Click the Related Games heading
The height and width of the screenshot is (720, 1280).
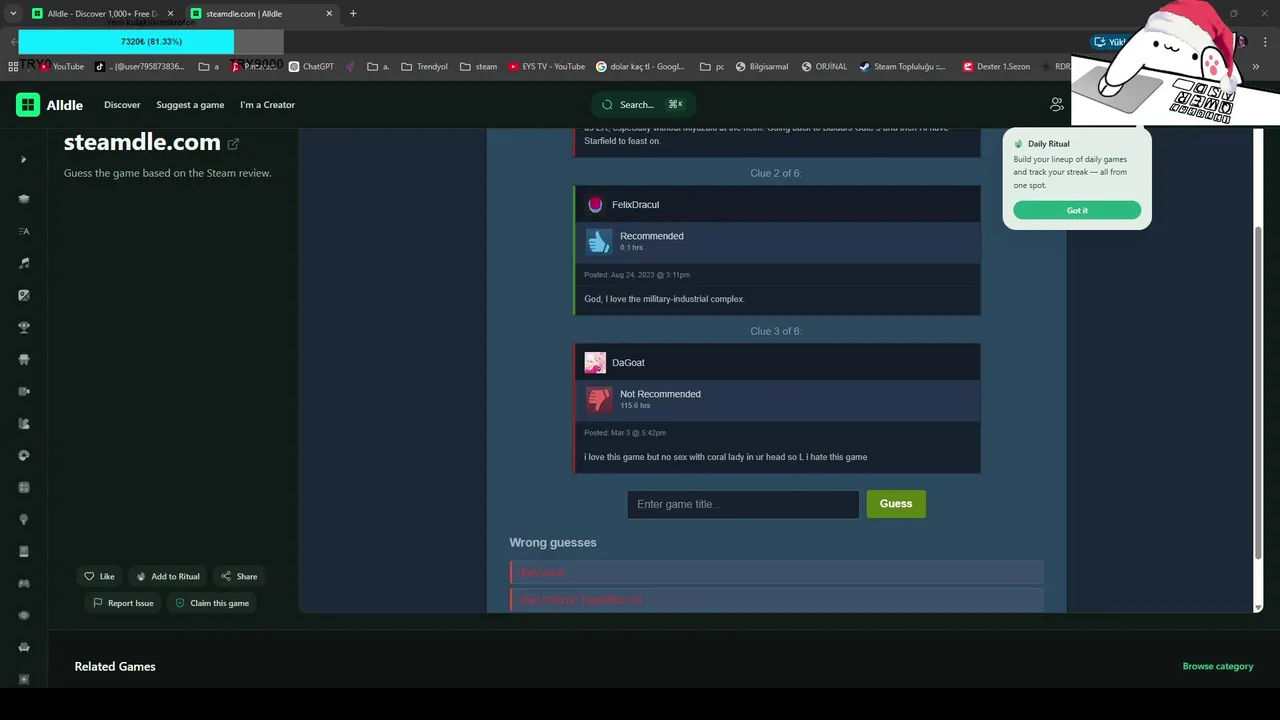115,666
